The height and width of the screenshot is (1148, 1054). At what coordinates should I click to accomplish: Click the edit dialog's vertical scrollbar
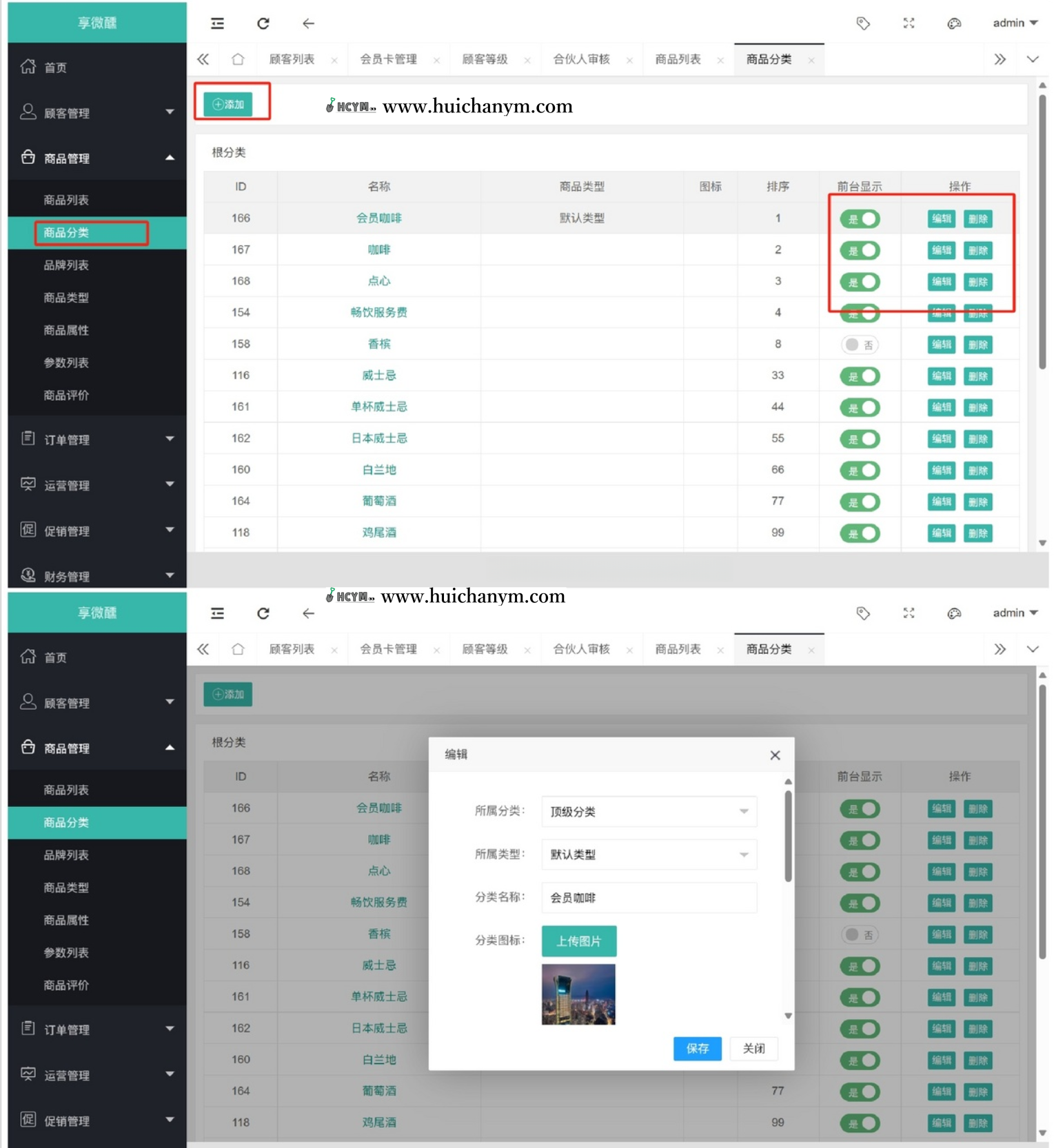[788, 836]
